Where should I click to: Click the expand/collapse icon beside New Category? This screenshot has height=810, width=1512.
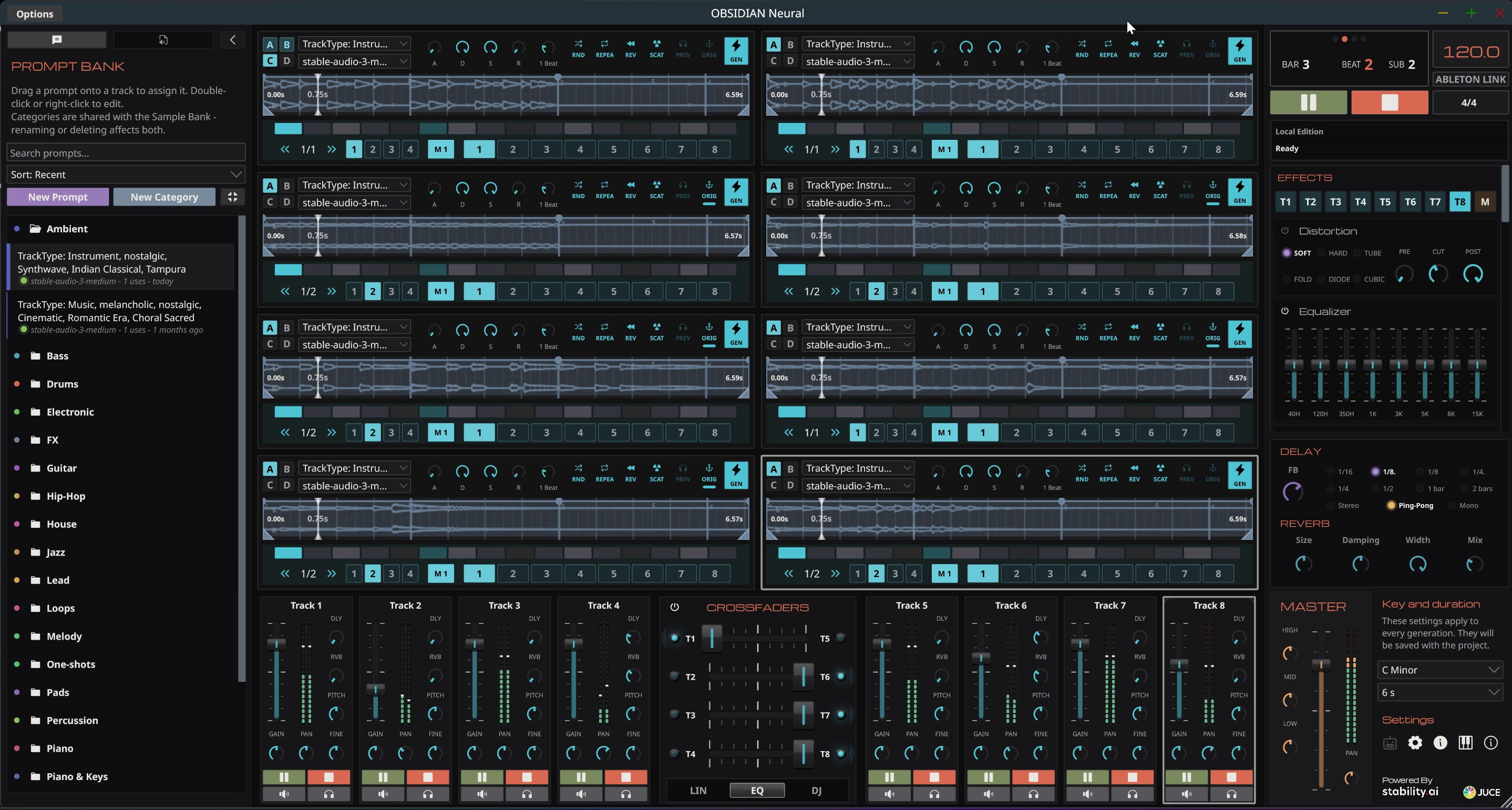233,197
